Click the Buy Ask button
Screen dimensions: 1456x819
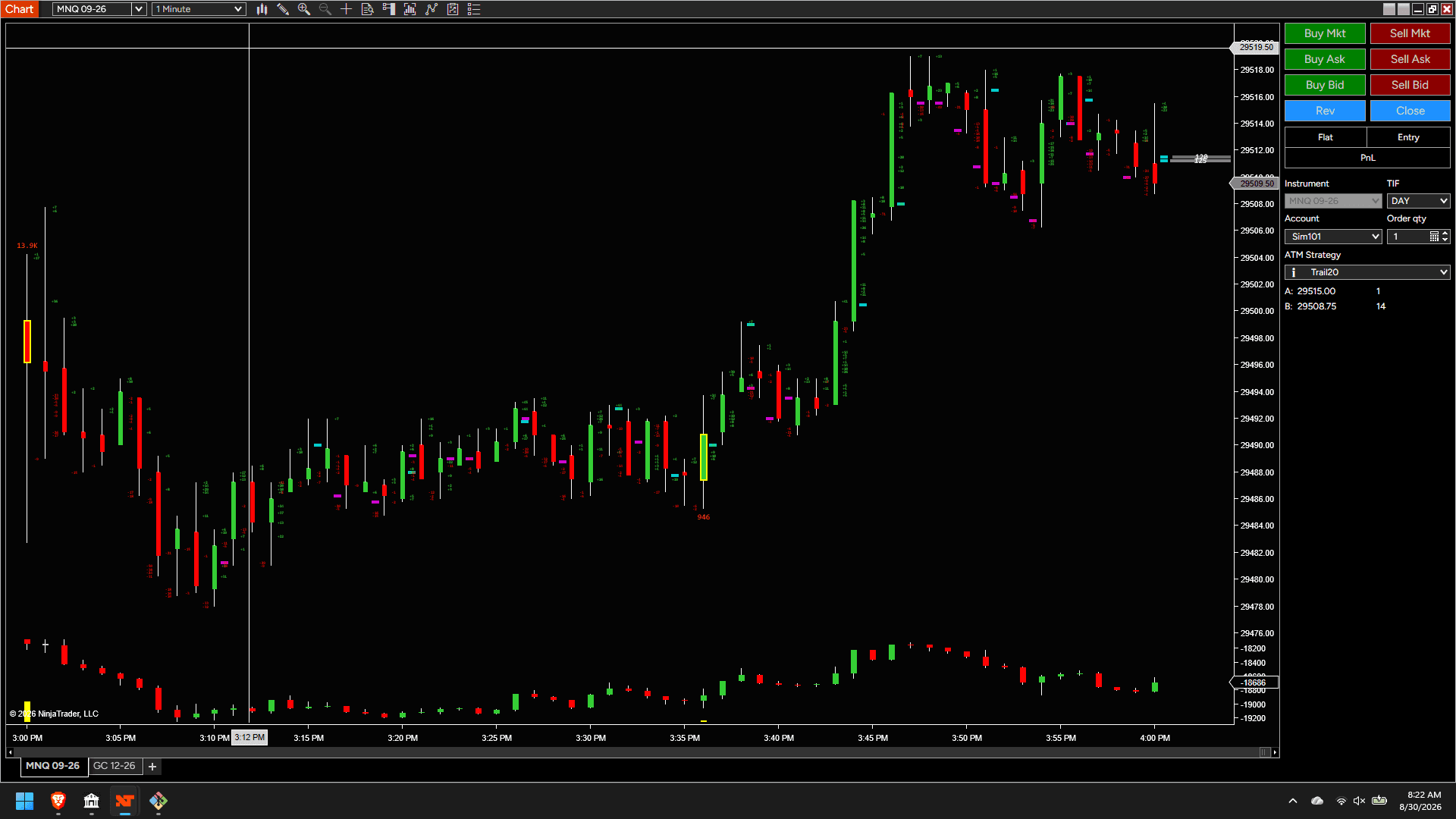1325,59
